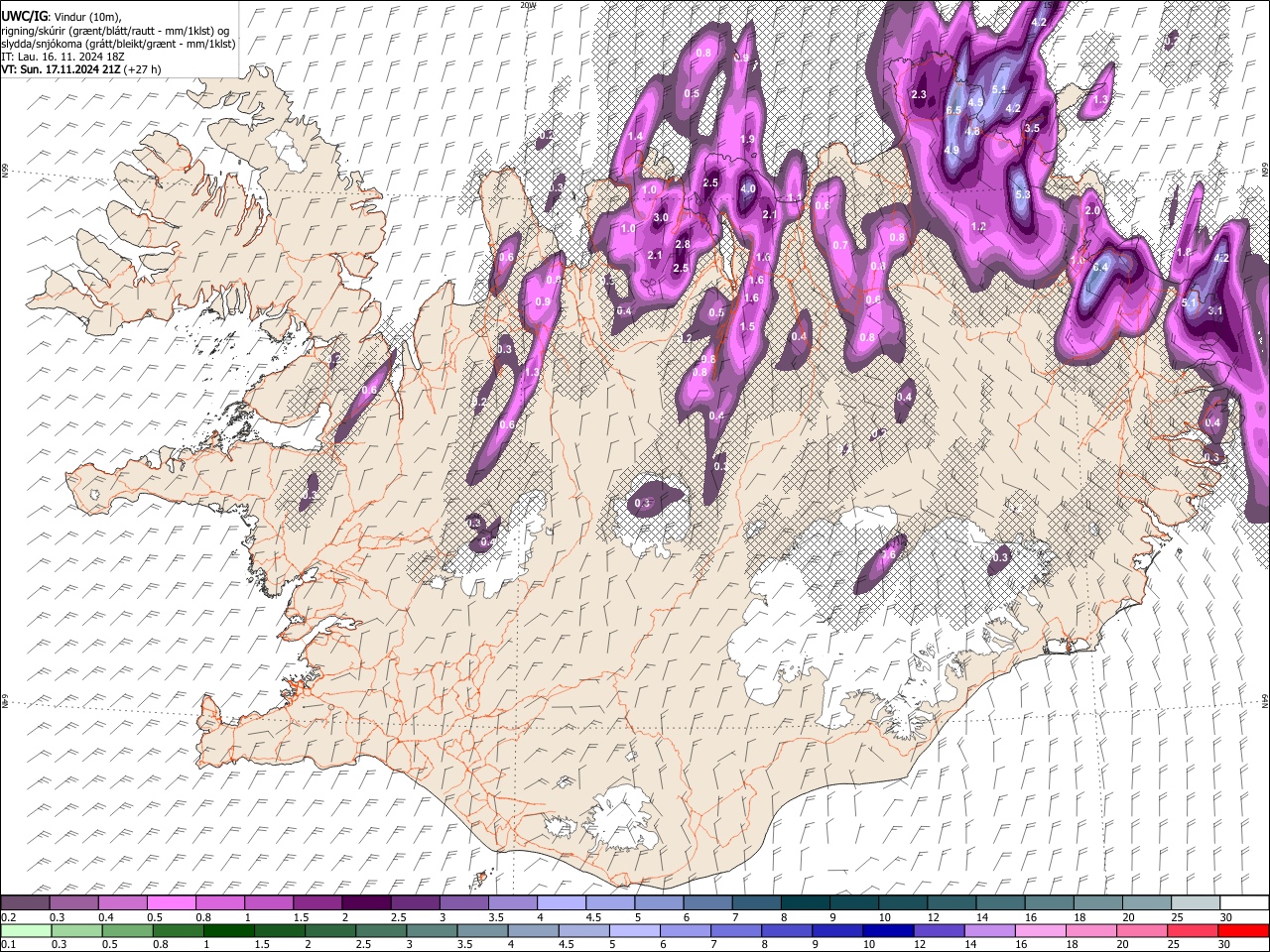Click the 'slydda/snjókoma (grátt/bleikt/grænt - mm/1klst)' line
The image size is (1270, 952).
pos(118,44)
